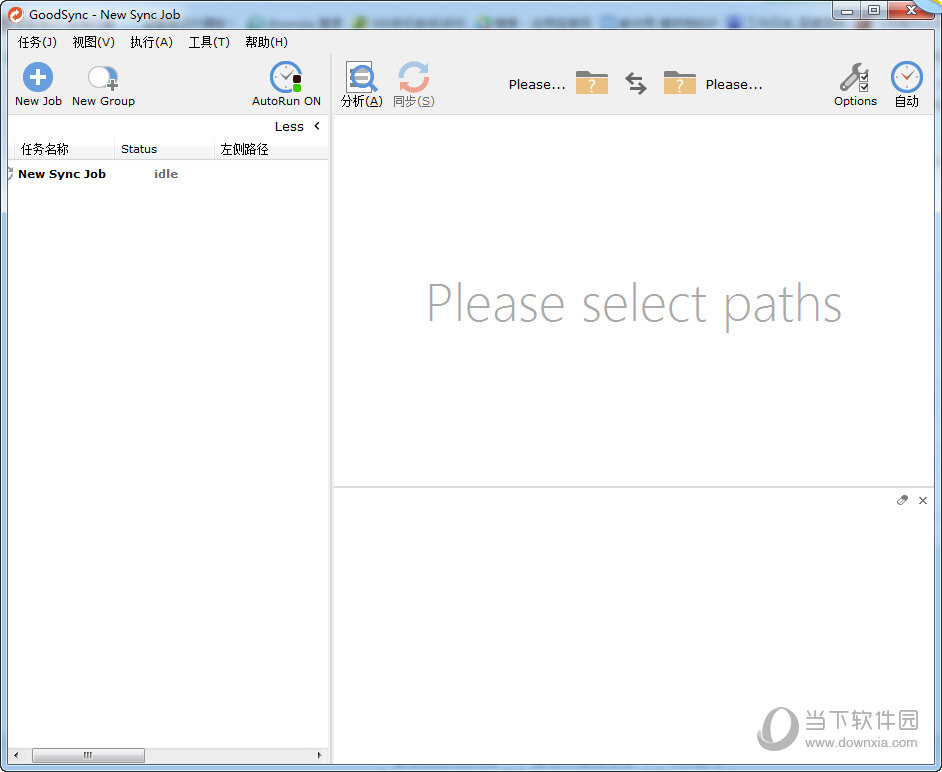Clear the log with the eraser icon
The image size is (942, 772).
902,500
